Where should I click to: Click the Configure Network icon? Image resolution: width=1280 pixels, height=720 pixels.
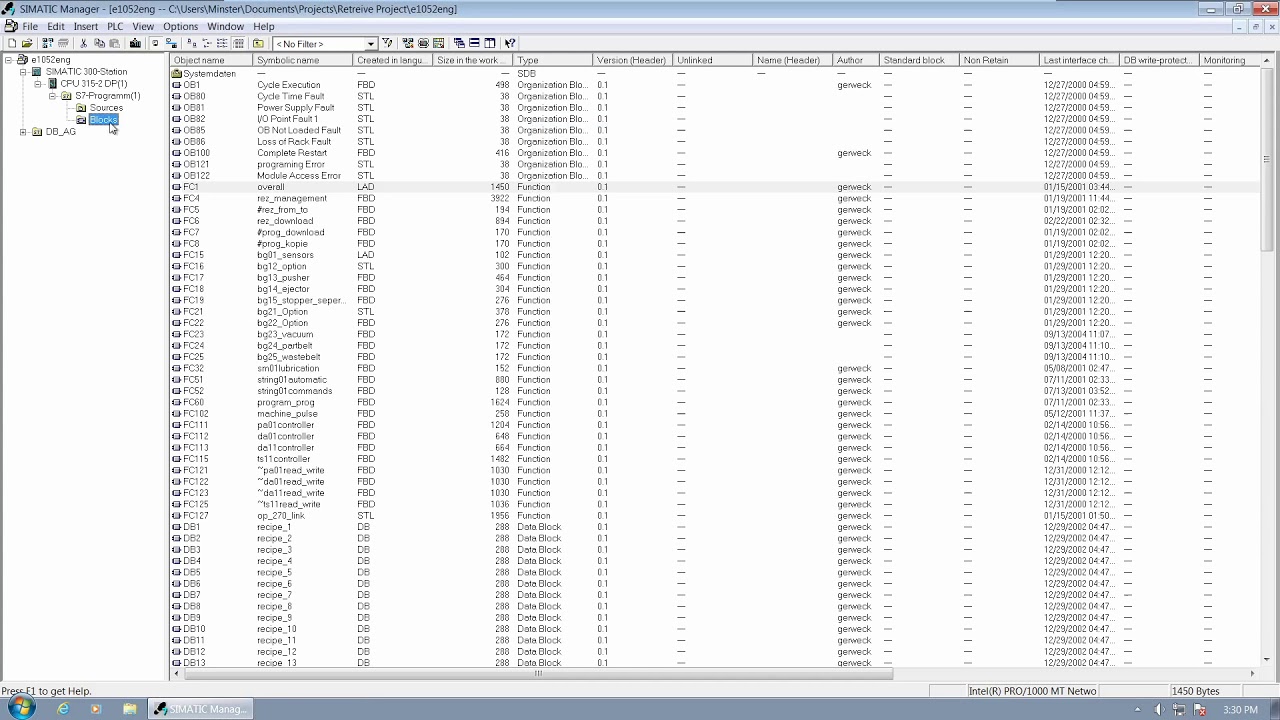click(x=407, y=43)
